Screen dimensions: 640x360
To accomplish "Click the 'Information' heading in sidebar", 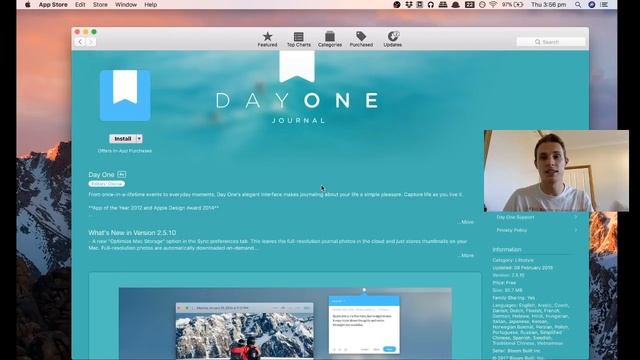I will click(x=507, y=249).
